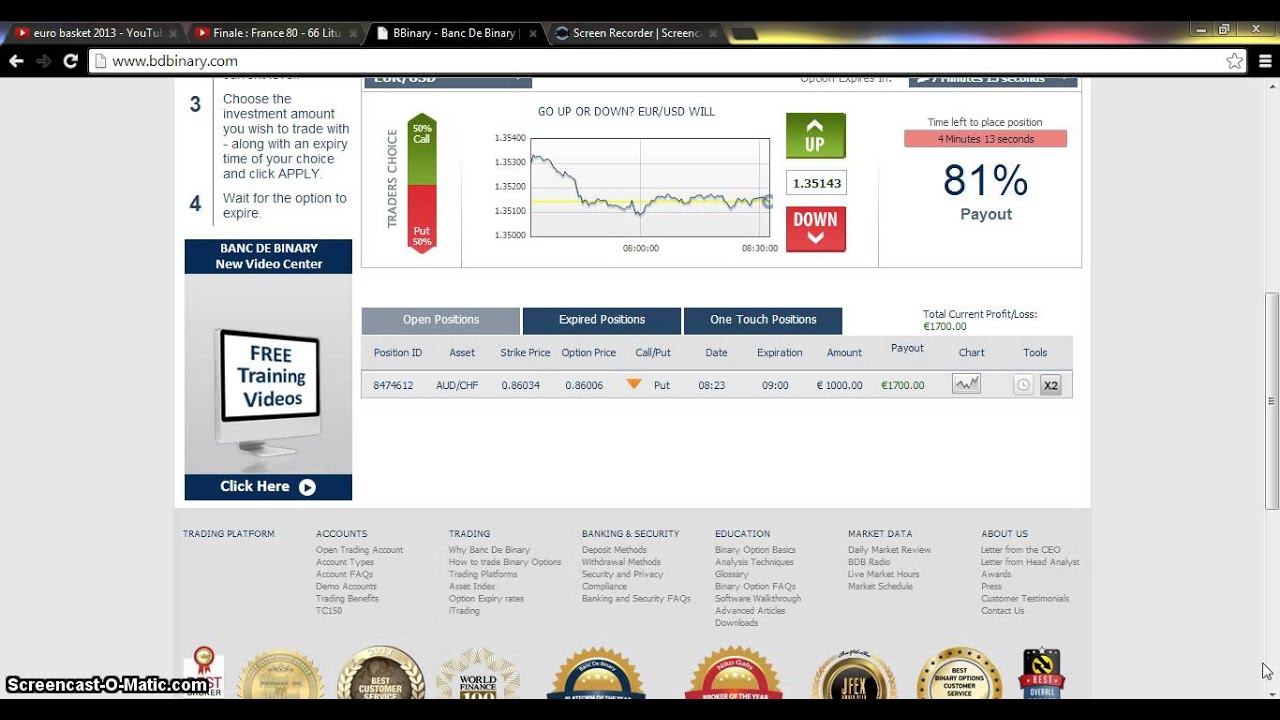This screenshot has height=720, width=1280.
Task: Open chart icon for position 8474612
Action: tap(966, 384)
